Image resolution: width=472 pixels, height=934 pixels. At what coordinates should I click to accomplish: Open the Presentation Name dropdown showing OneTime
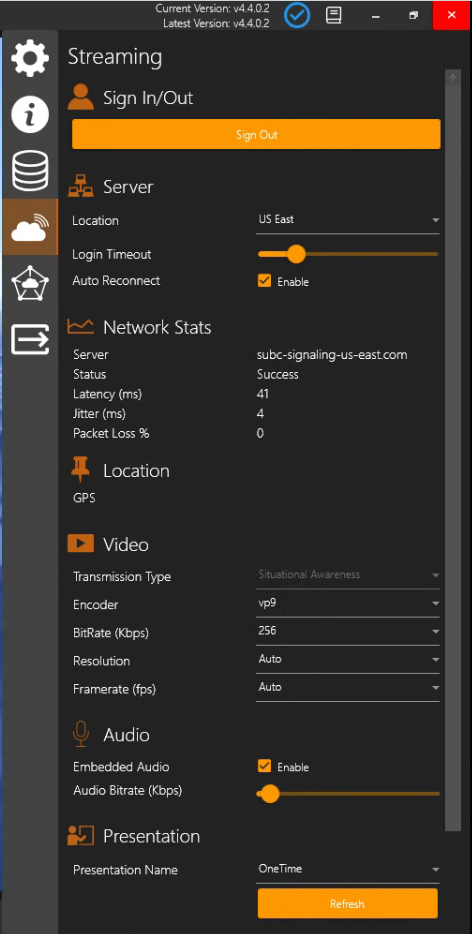click(x=348, y=869)
